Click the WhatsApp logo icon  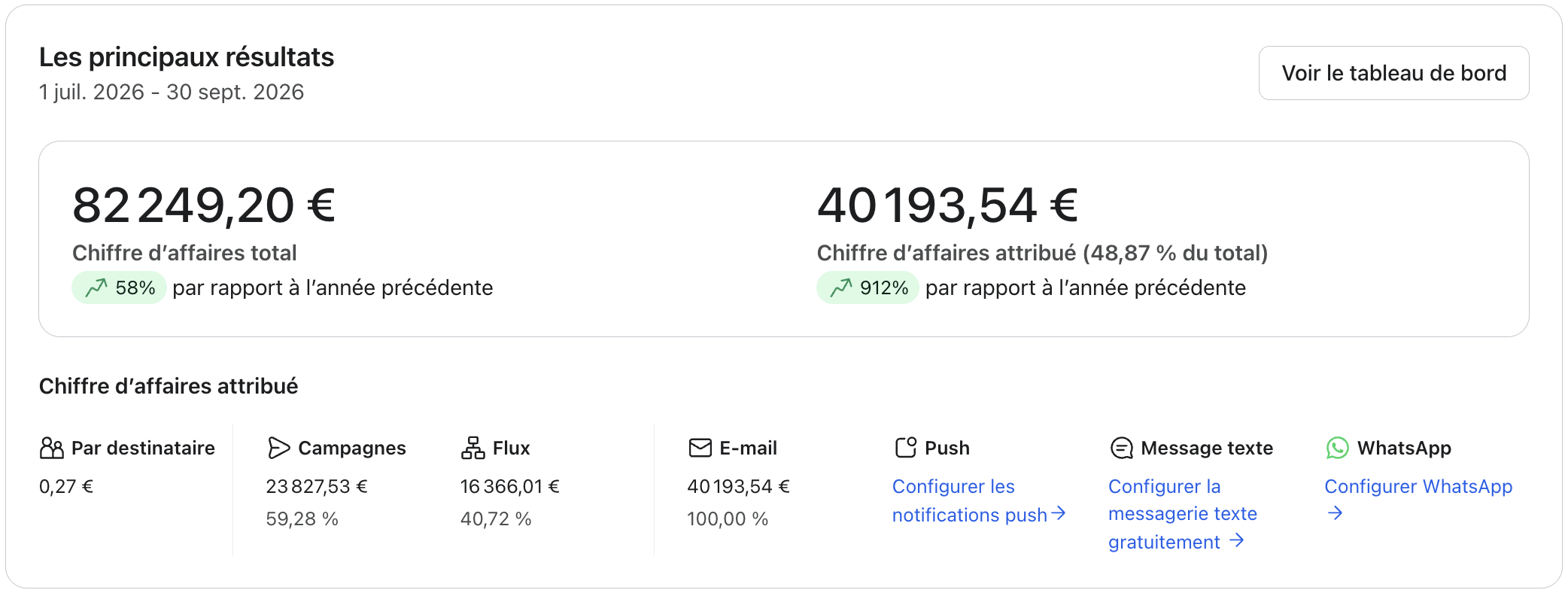[x=1337, y=449]
